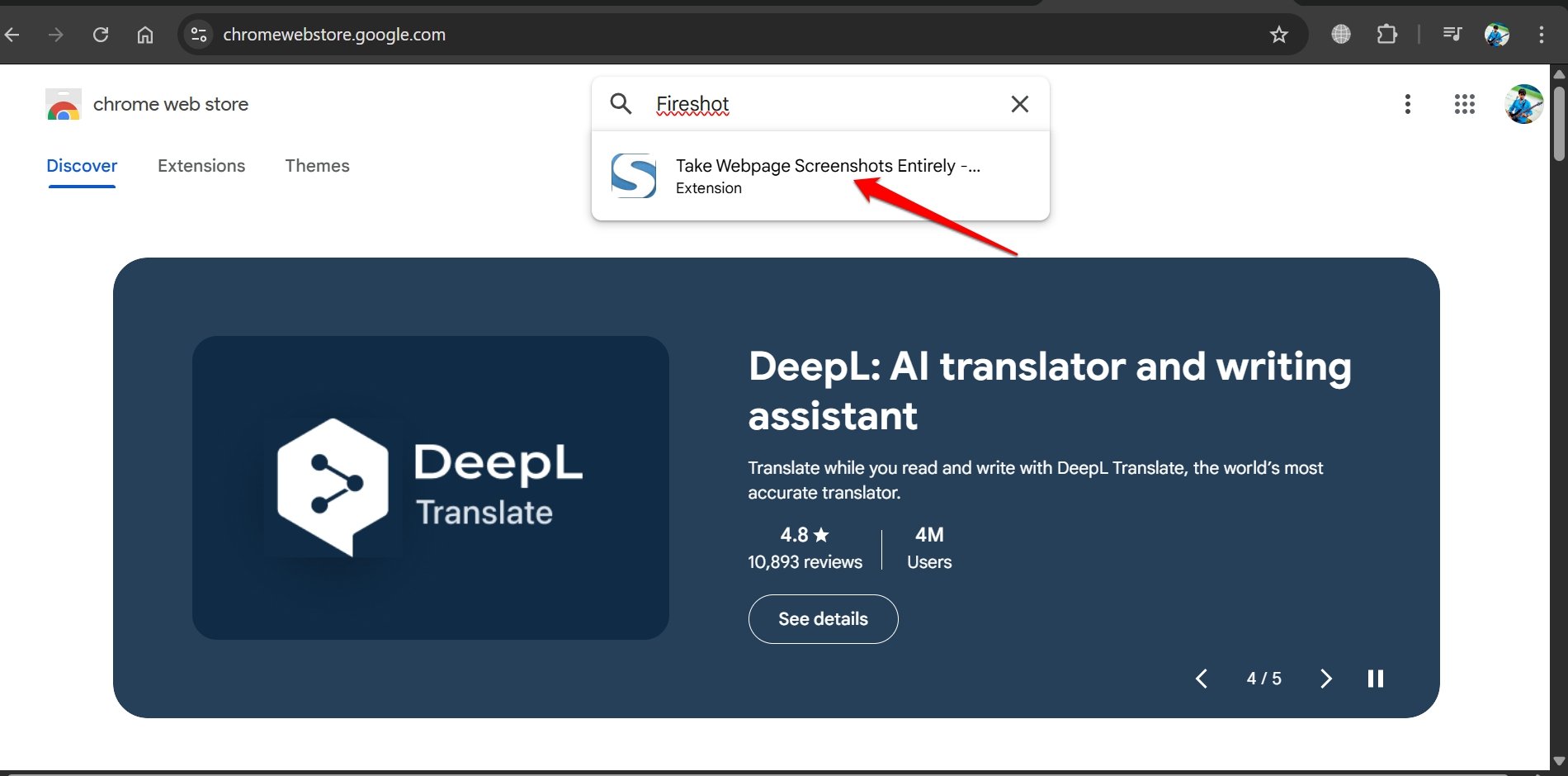
Task: Open the media control icon in toolbar
Action: tap(1452, 34)
